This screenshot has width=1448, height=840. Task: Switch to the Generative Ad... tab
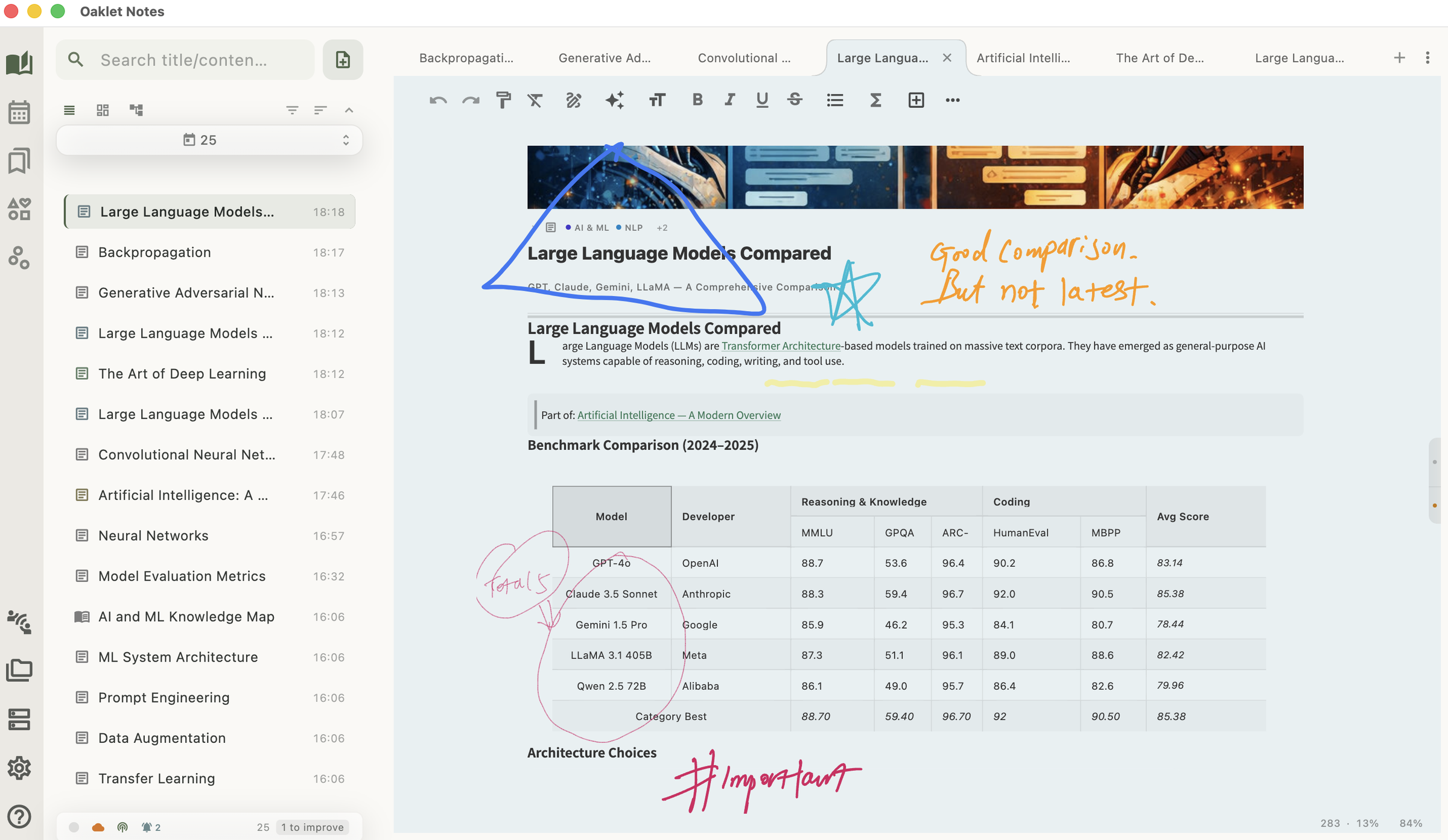[605, 58]
